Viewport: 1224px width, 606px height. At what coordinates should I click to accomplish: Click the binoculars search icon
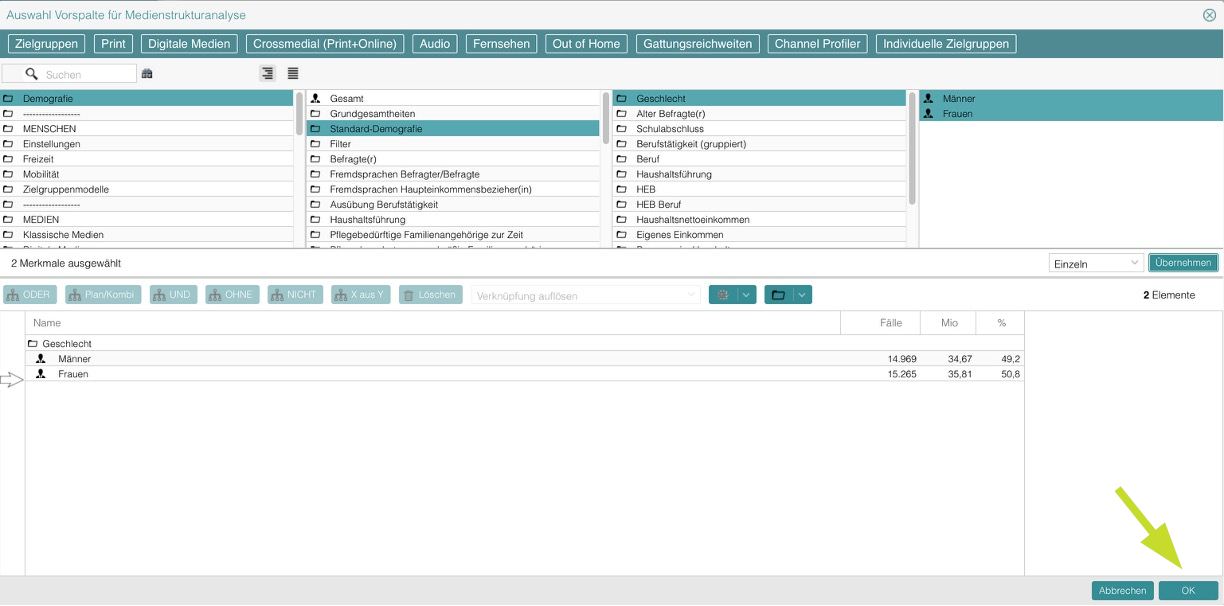147,74
